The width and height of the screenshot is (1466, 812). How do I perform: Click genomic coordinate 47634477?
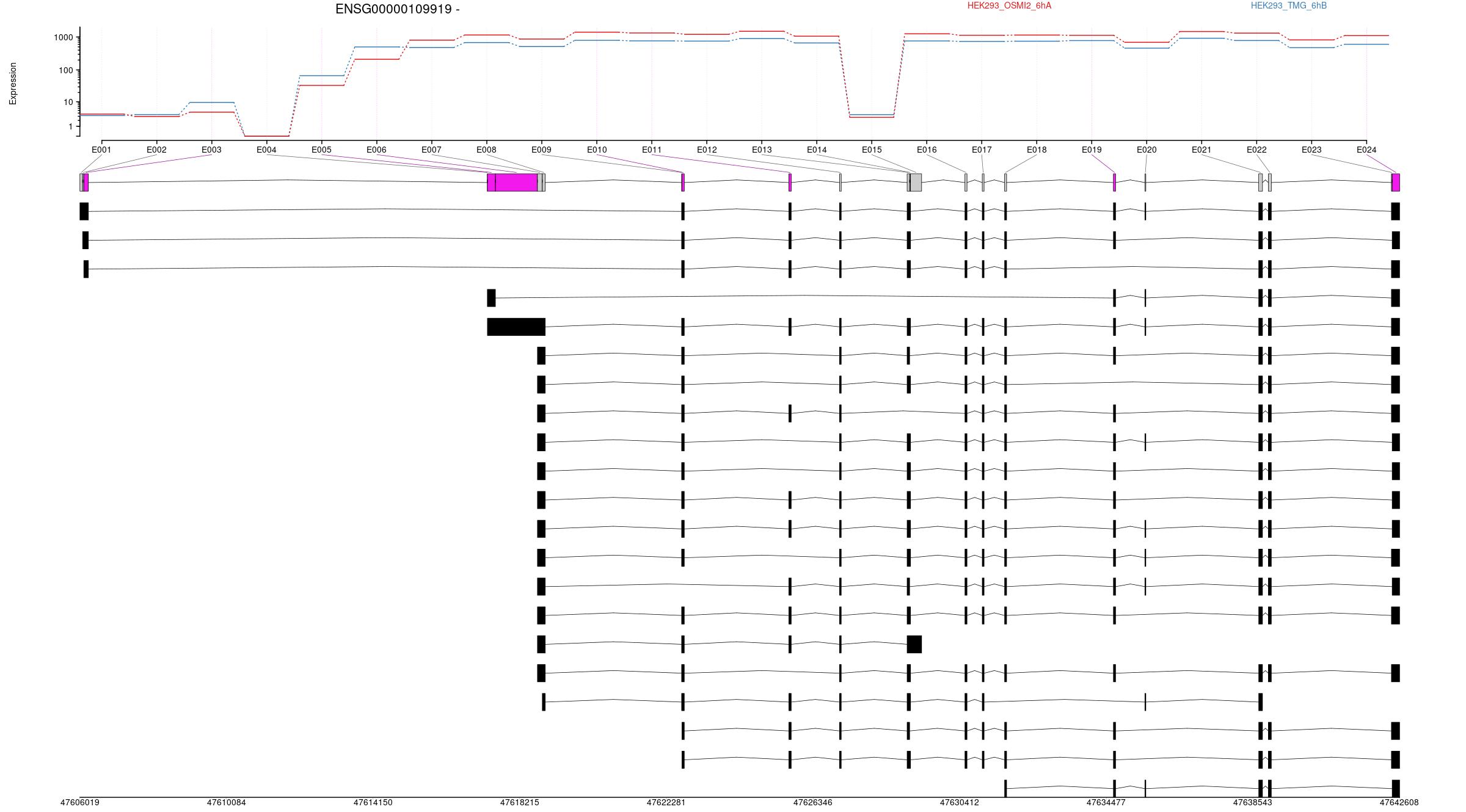tap(1106, 802)
